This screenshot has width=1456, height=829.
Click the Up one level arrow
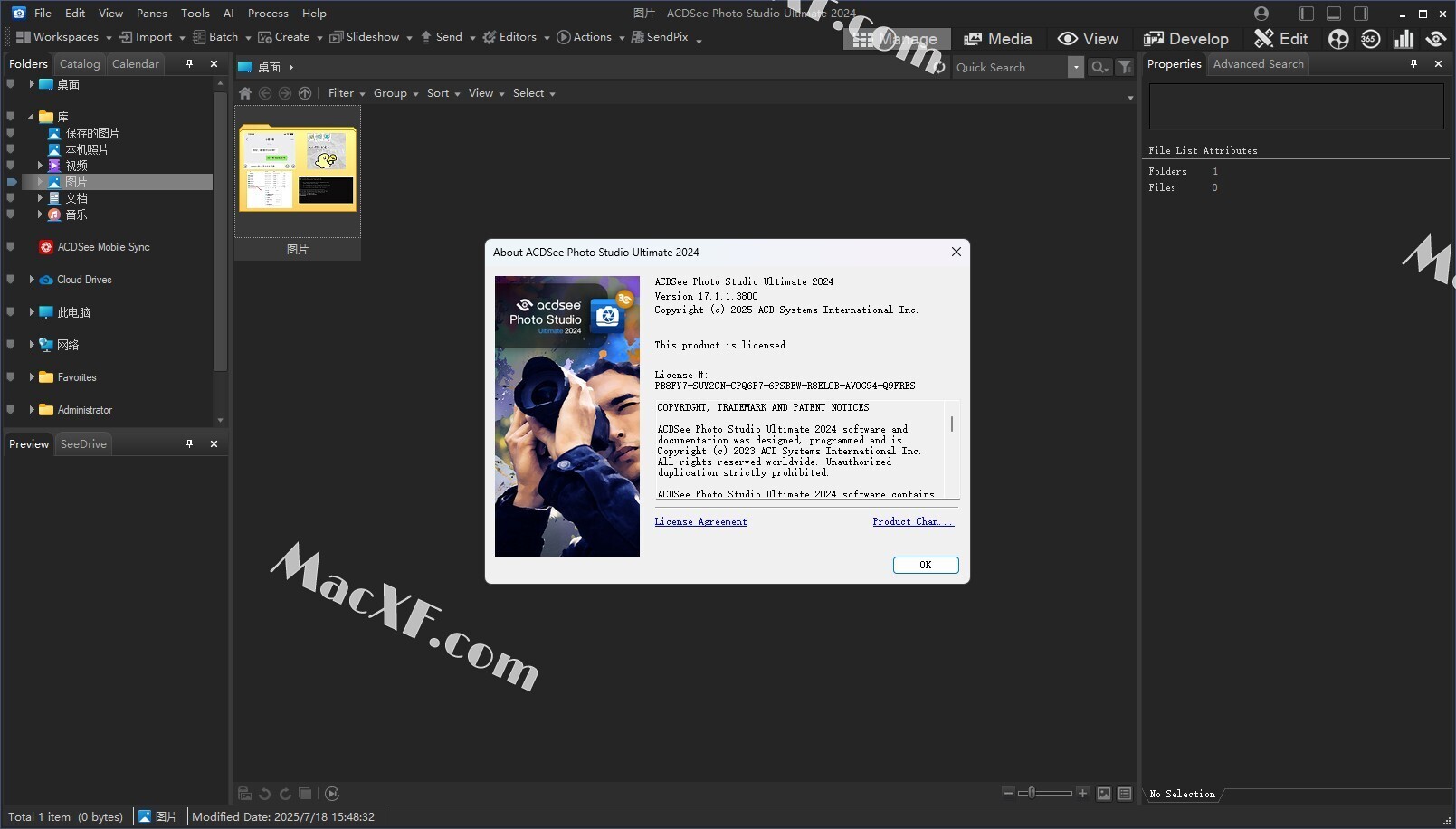point(305,93)
